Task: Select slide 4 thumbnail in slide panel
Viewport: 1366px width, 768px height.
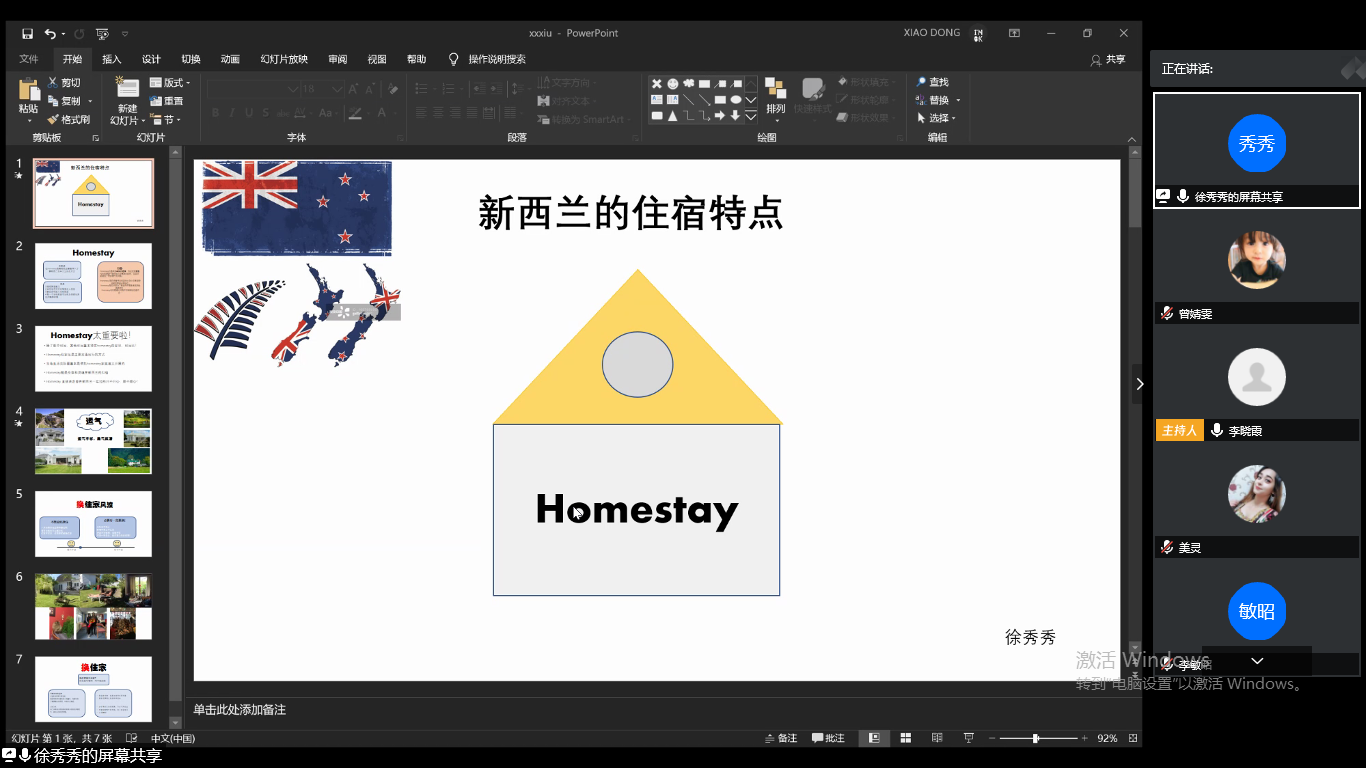Action: tap(93, 440)
